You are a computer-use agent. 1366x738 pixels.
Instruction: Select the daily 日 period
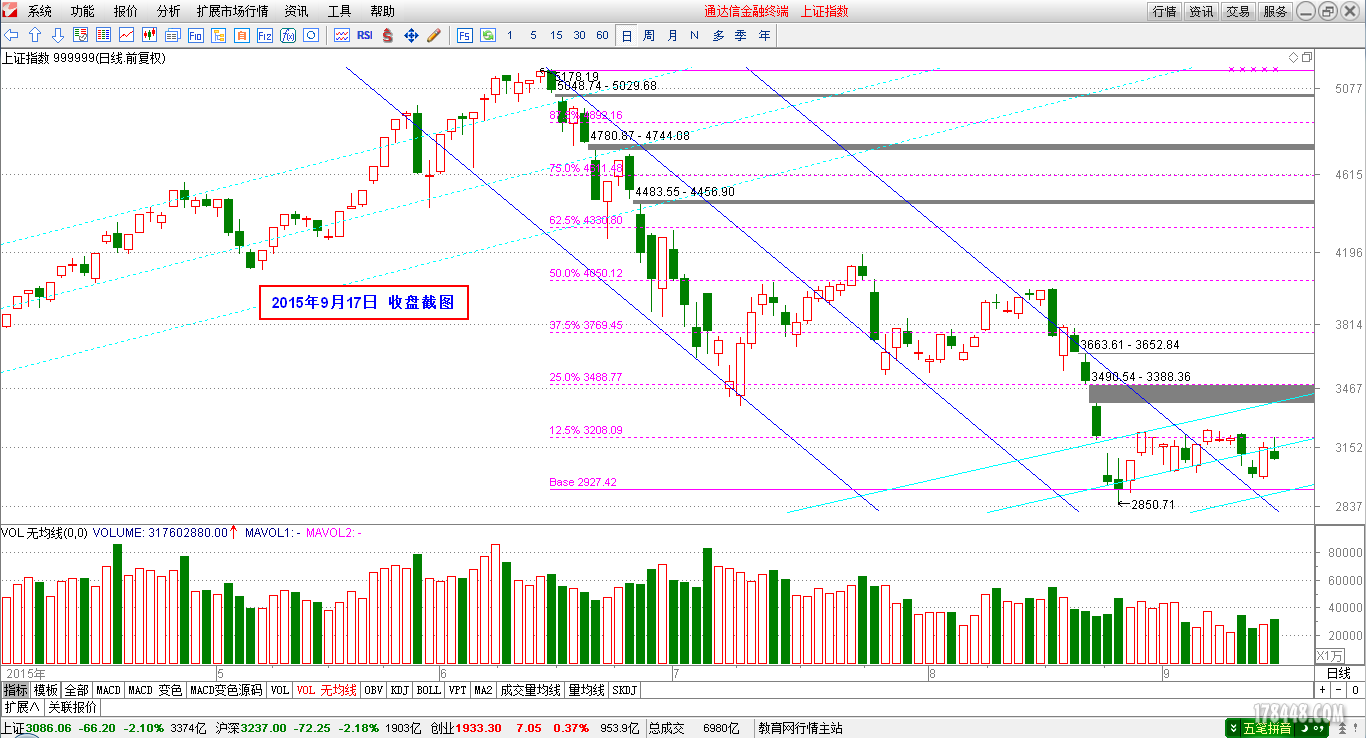point(627,35)
